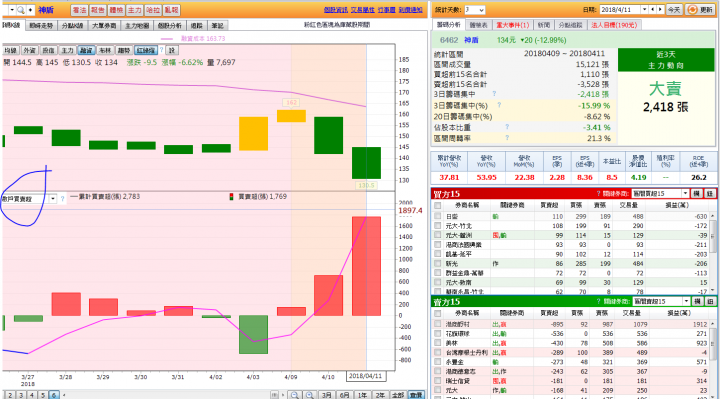Click the 報告 red button
720x399 pixels.
coord(97,10)
